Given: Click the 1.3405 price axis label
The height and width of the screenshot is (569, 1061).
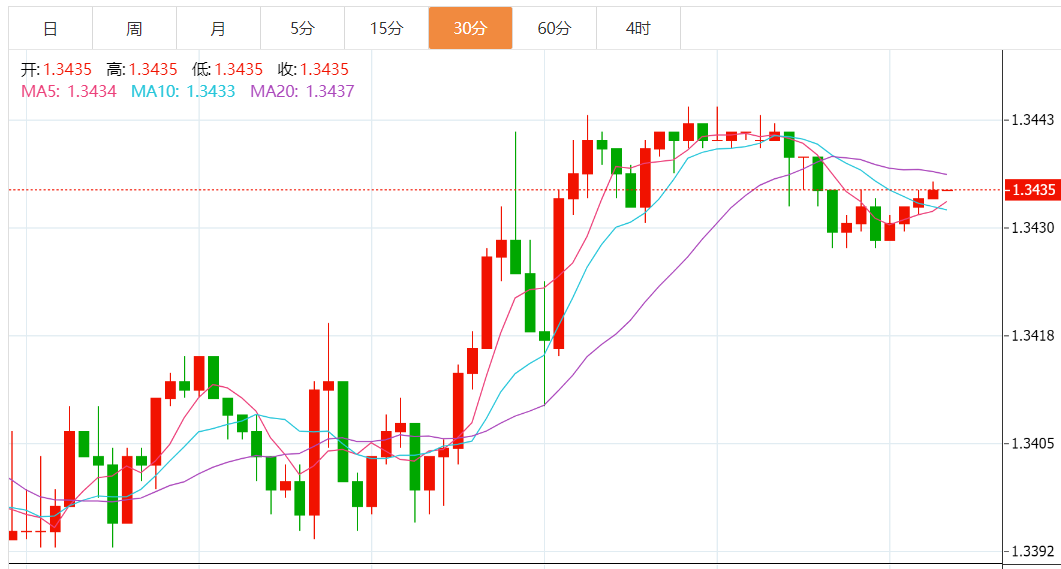Looking at the screenshot, I should point(1032,444).
